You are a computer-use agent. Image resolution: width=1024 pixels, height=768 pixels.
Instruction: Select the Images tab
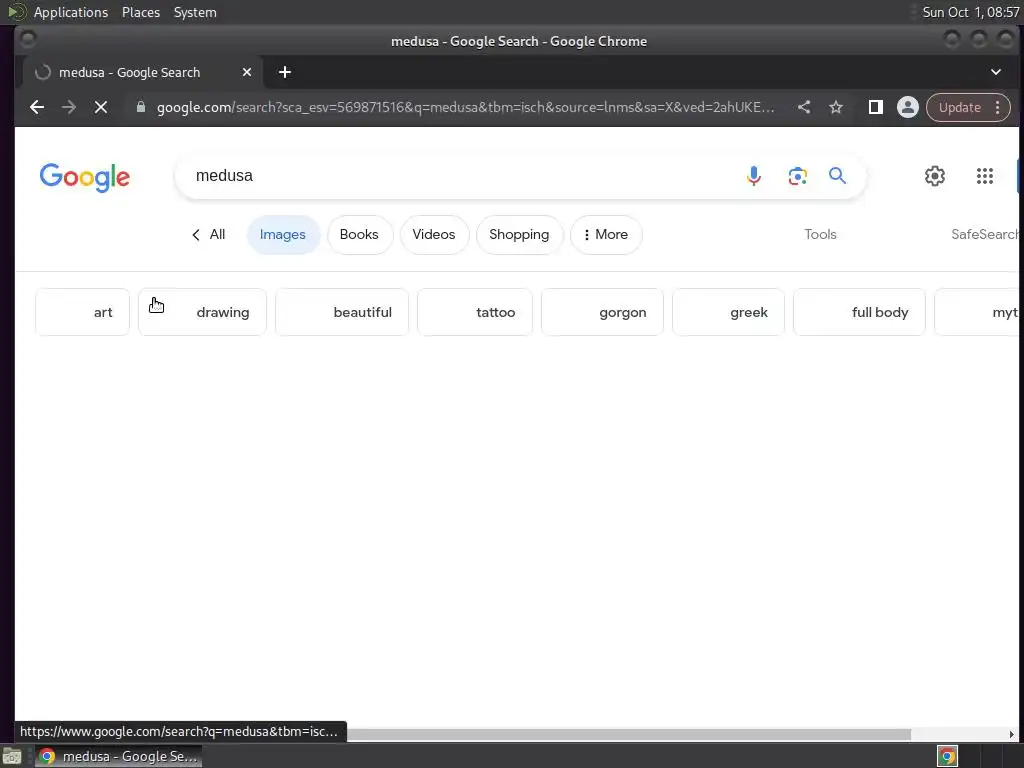(283, 234)
